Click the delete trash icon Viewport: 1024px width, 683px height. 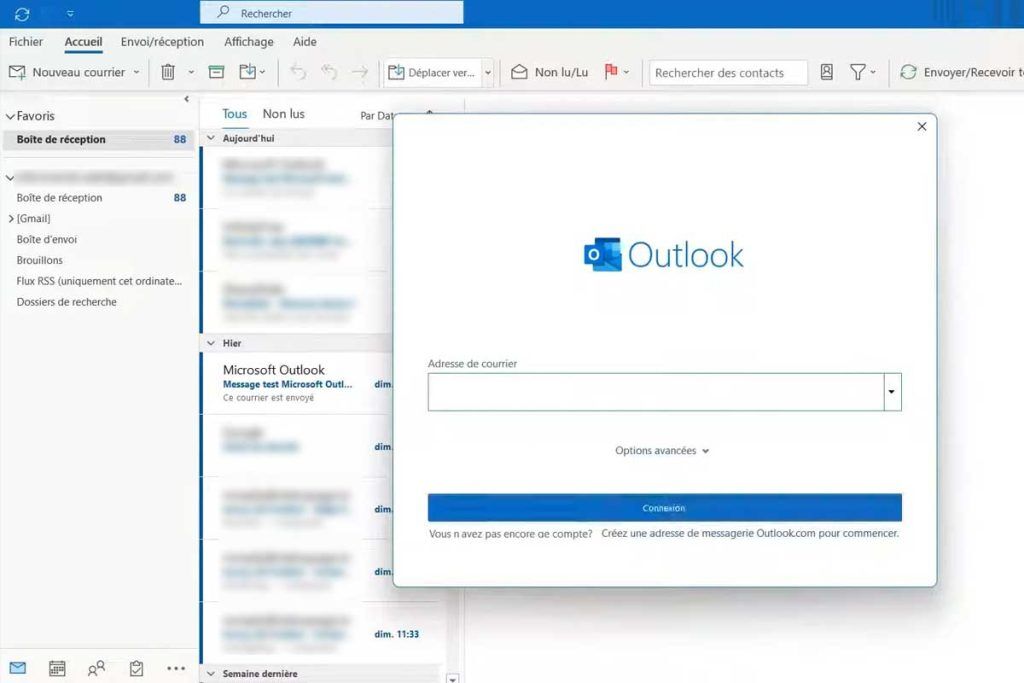(168, 72)
